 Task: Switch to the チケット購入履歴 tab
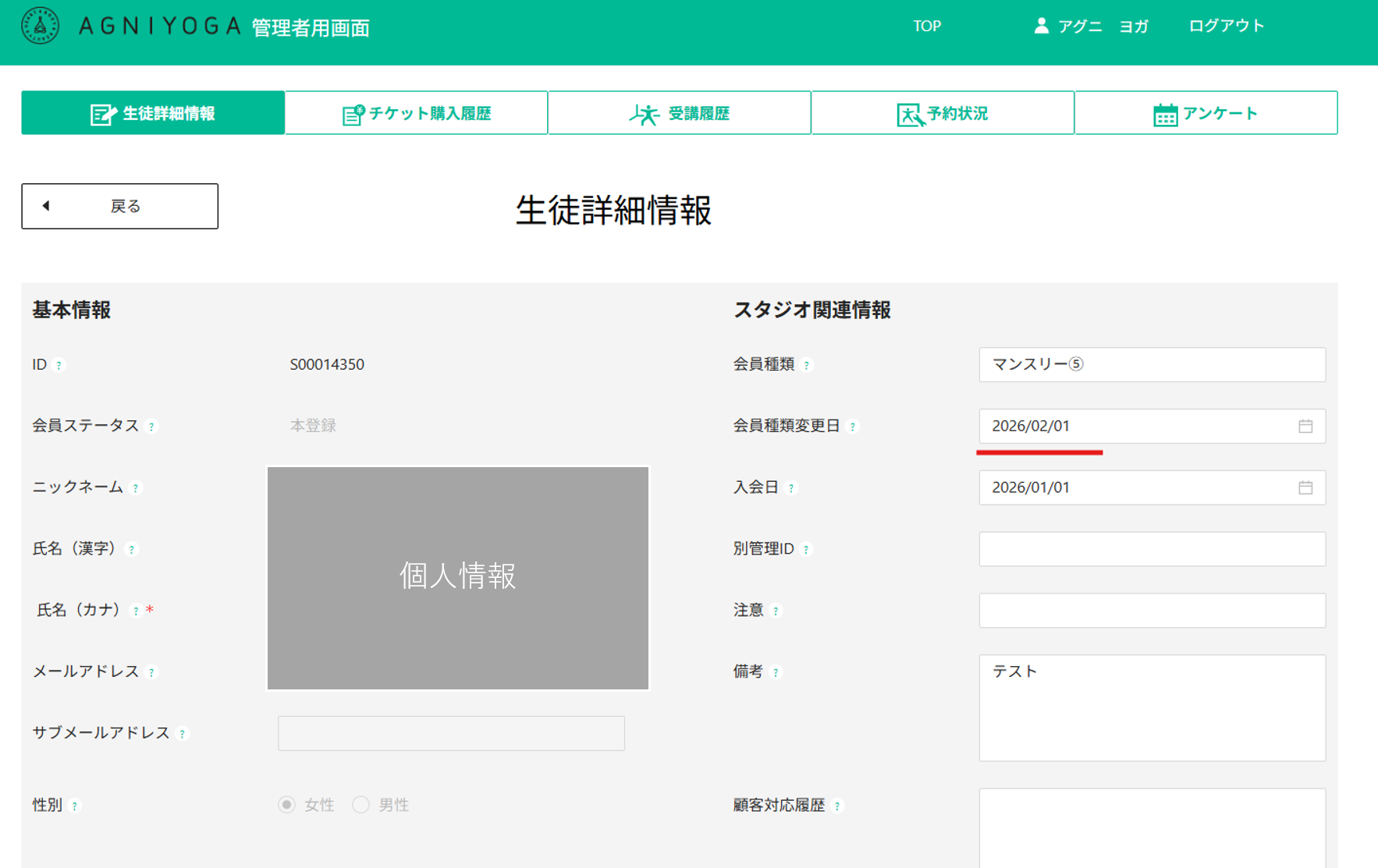coord(417,113)
